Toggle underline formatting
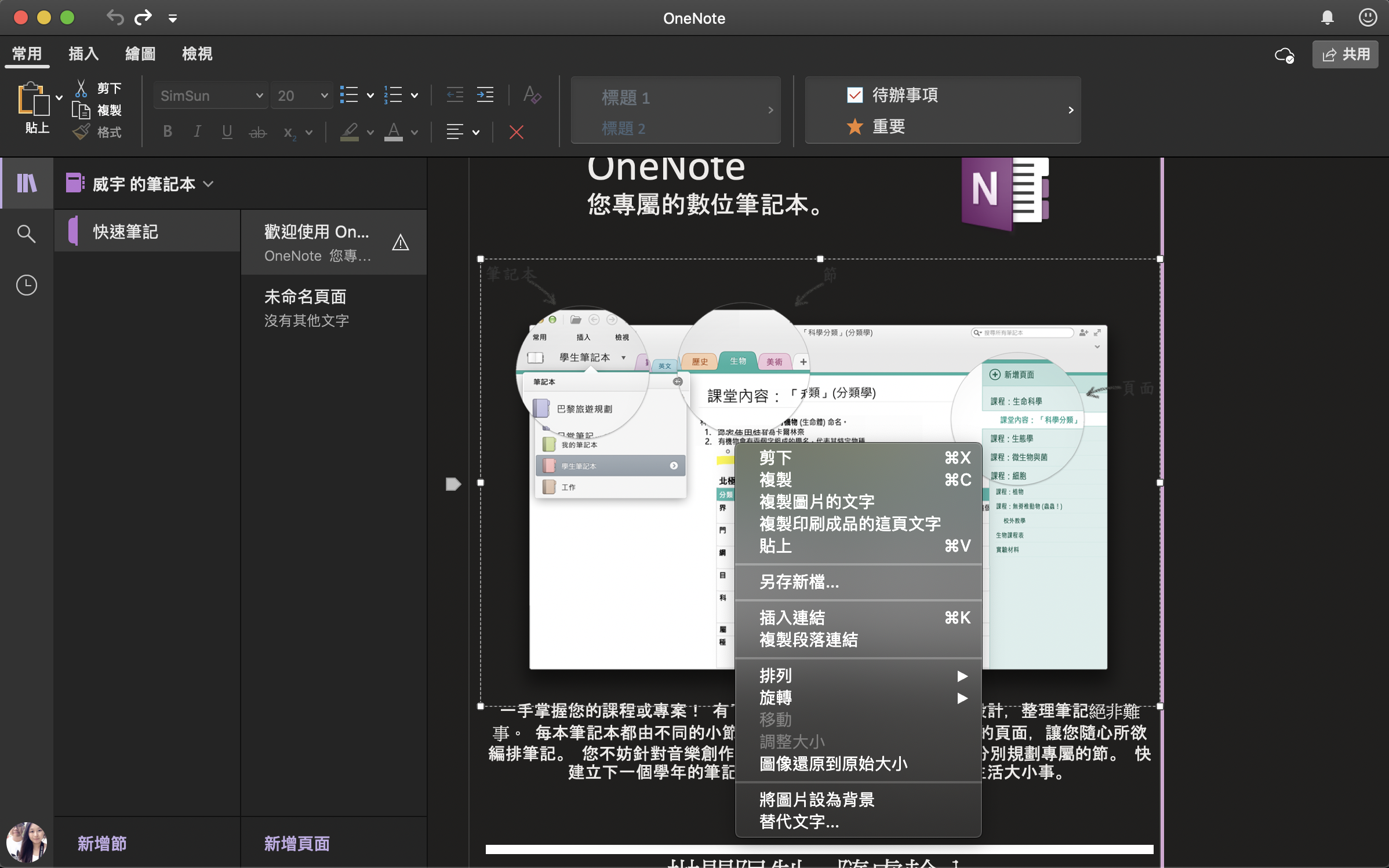 [x=227, y=132]
